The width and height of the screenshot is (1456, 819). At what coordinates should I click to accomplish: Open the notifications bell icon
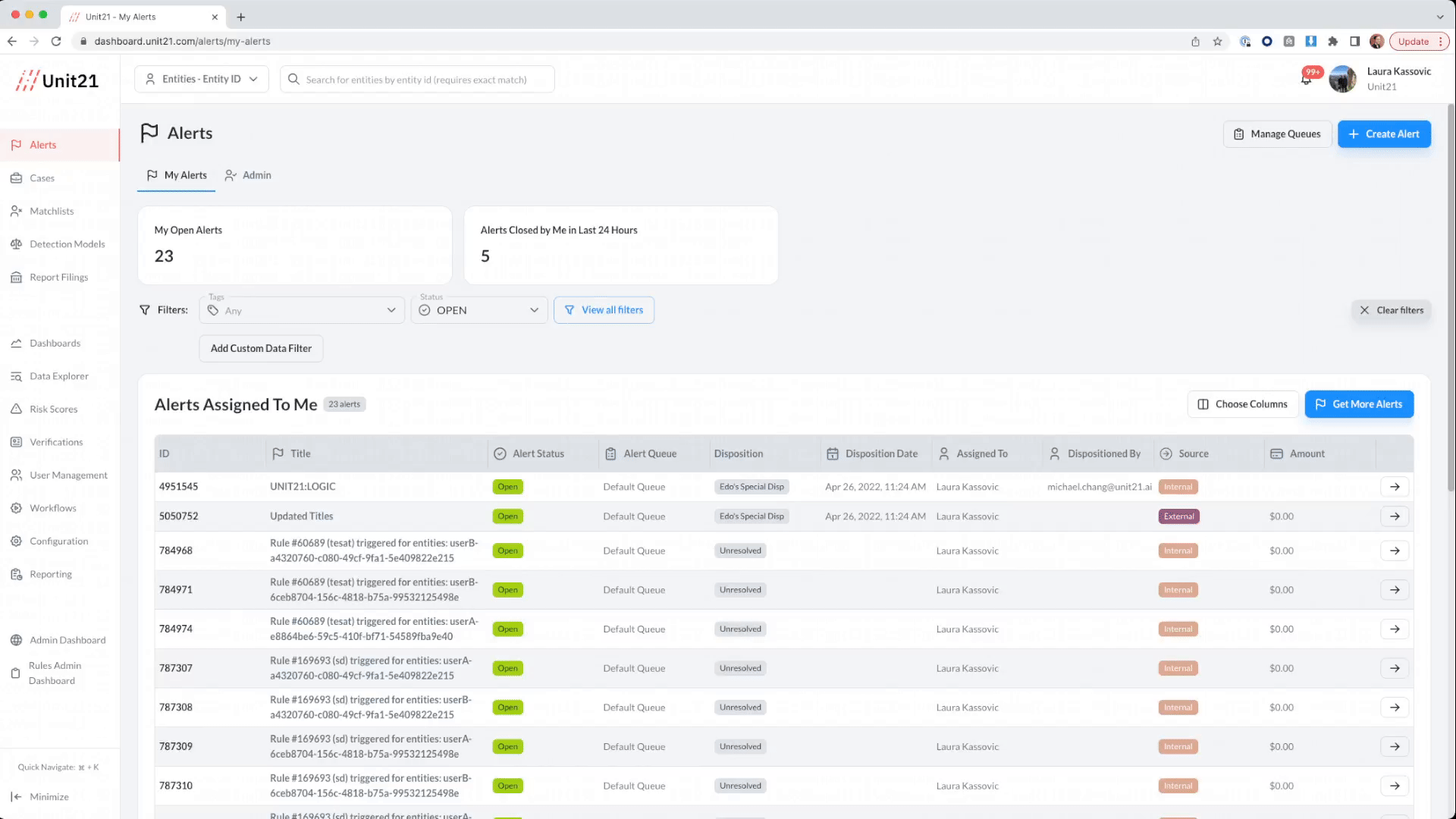1307,79
